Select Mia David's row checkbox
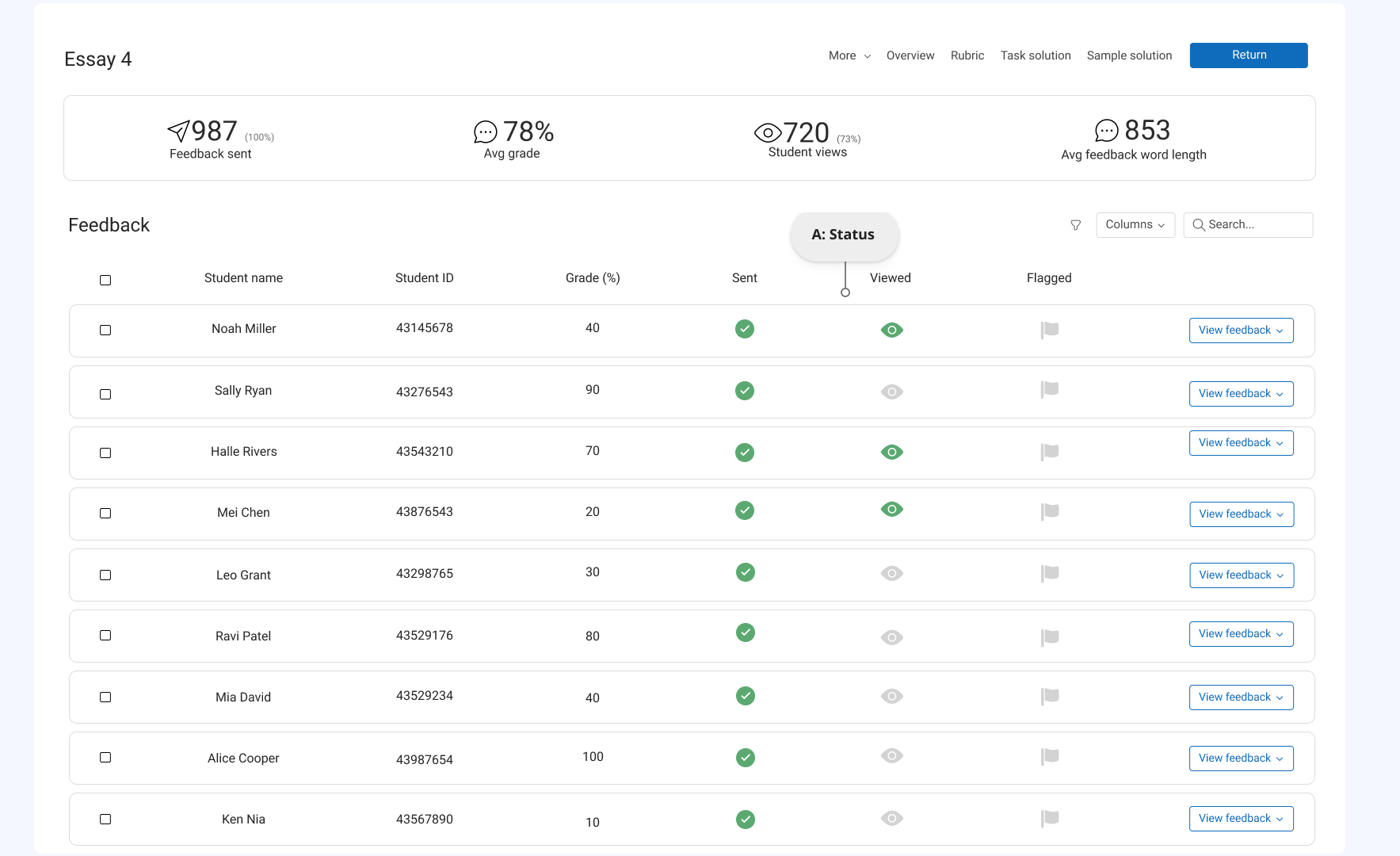1400x856 pixels. click(x=105, y=697)
